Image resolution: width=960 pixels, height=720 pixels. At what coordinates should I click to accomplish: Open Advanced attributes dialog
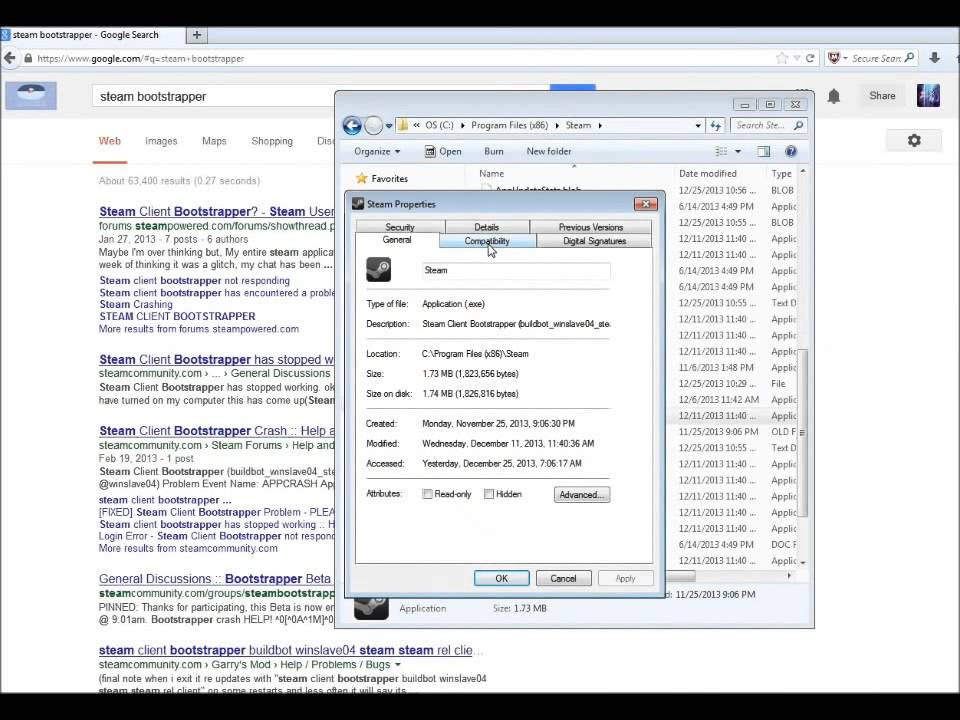tap(582, 495)
